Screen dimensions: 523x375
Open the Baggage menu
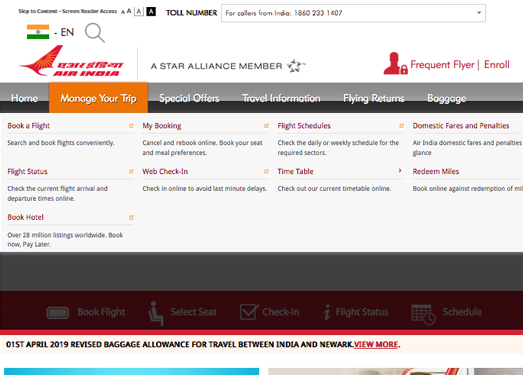click(447, 98)
